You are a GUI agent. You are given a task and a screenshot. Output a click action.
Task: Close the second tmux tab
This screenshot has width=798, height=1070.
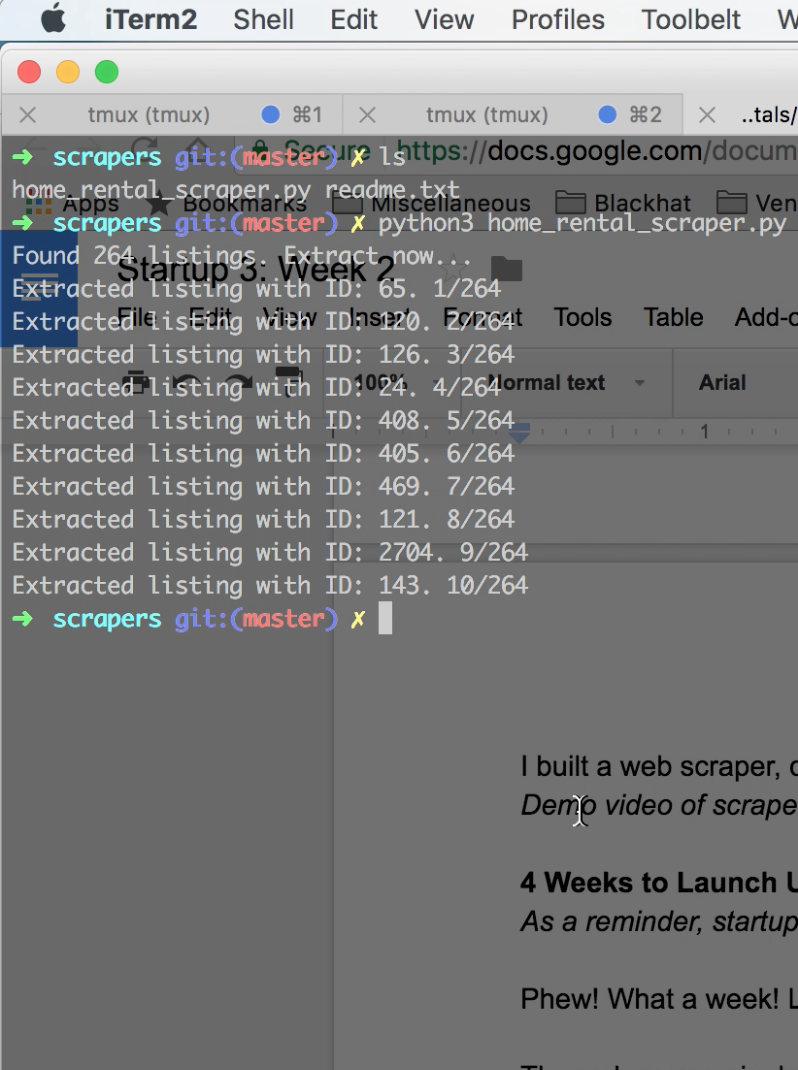(367, 115)
